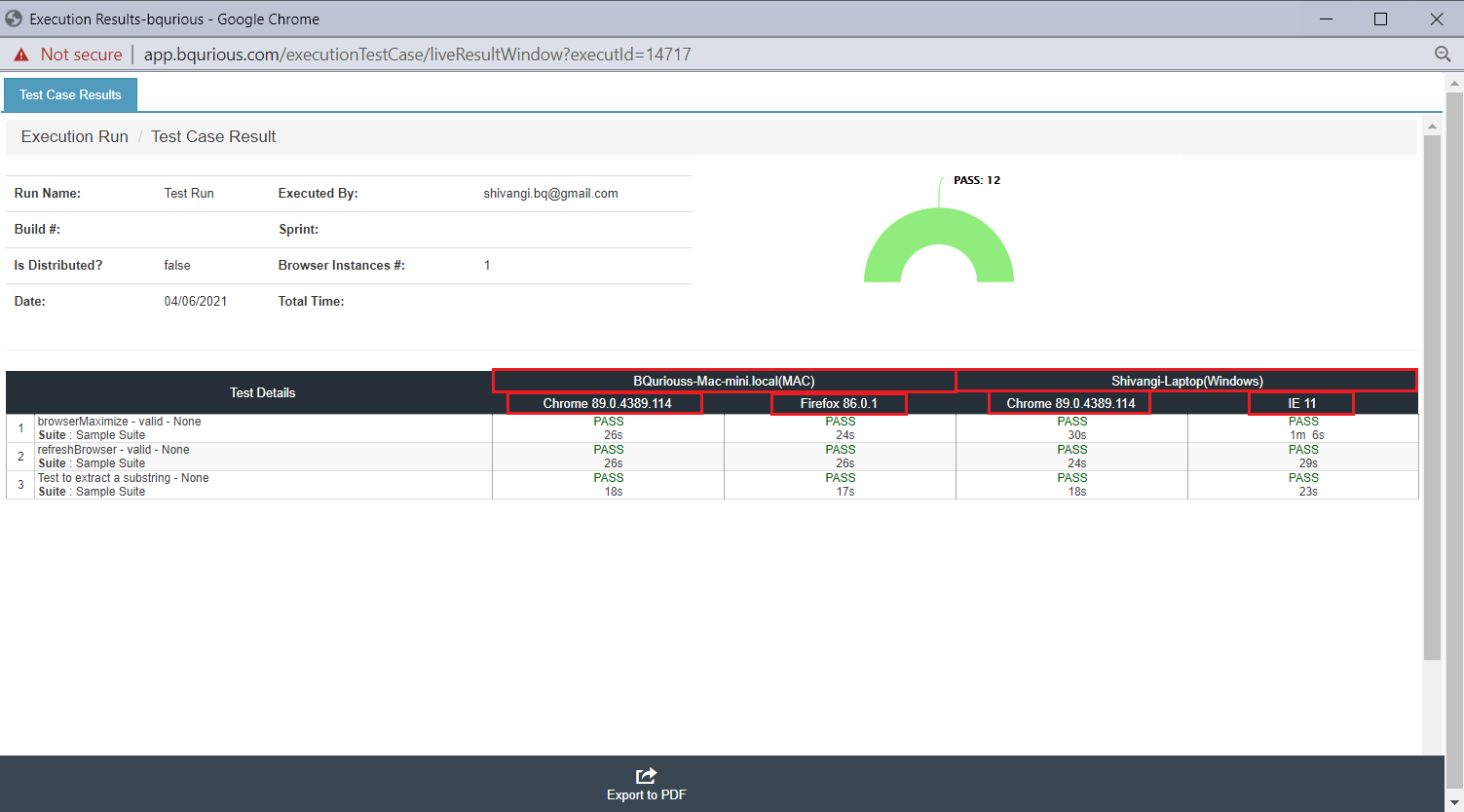
Task: Click the Test Run run name value
Action: click(x=189, y=193)
